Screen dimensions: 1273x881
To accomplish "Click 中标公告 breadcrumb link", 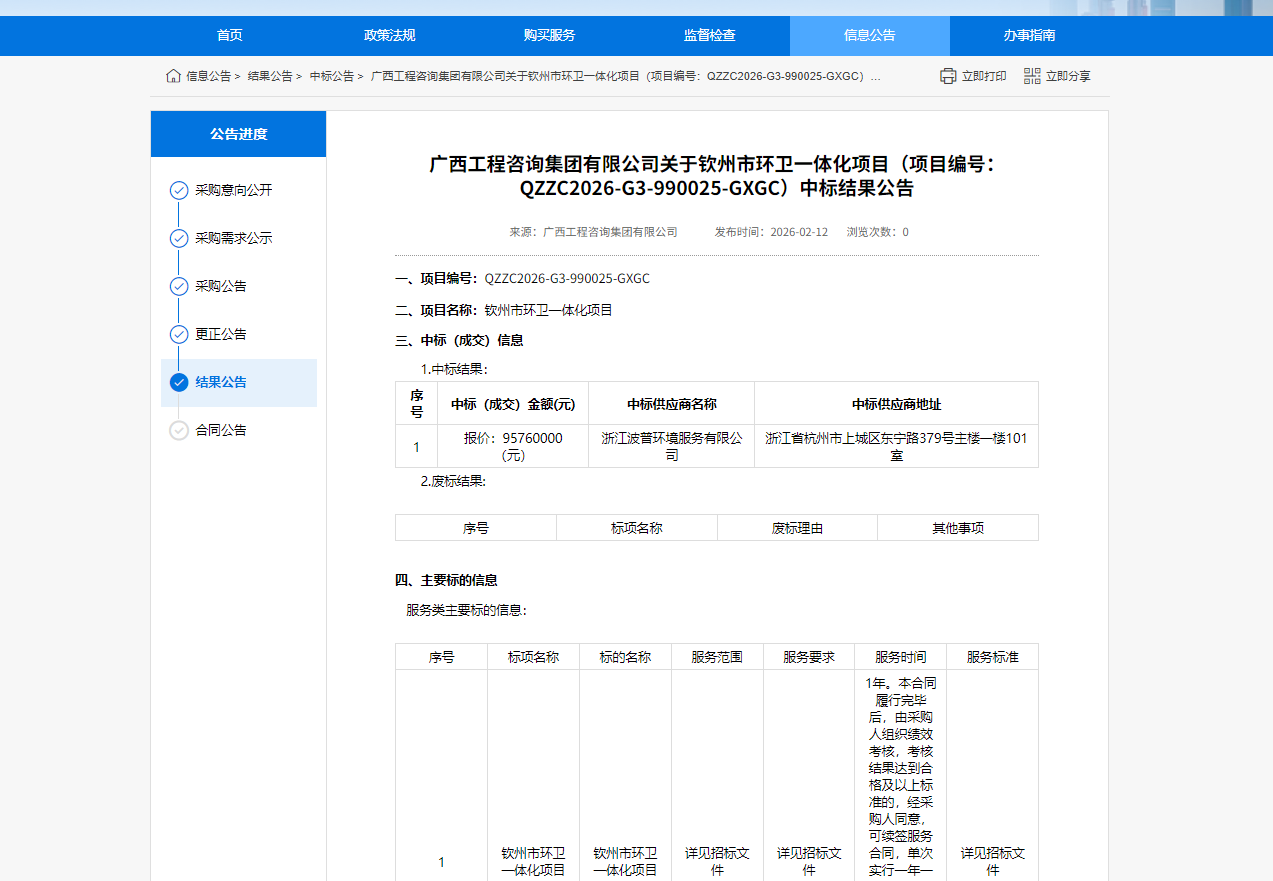I will (x=332, y=76).
